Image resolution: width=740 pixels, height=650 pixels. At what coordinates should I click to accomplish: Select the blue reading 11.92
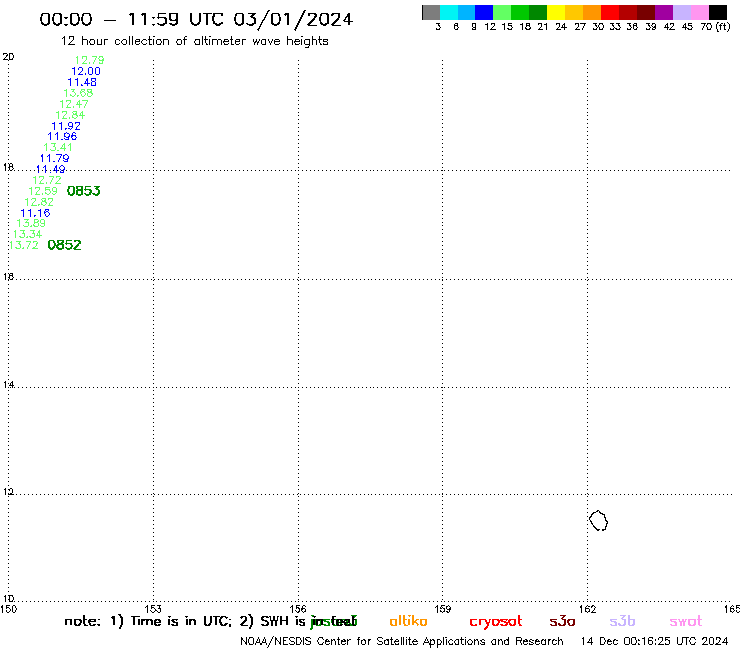66,126
